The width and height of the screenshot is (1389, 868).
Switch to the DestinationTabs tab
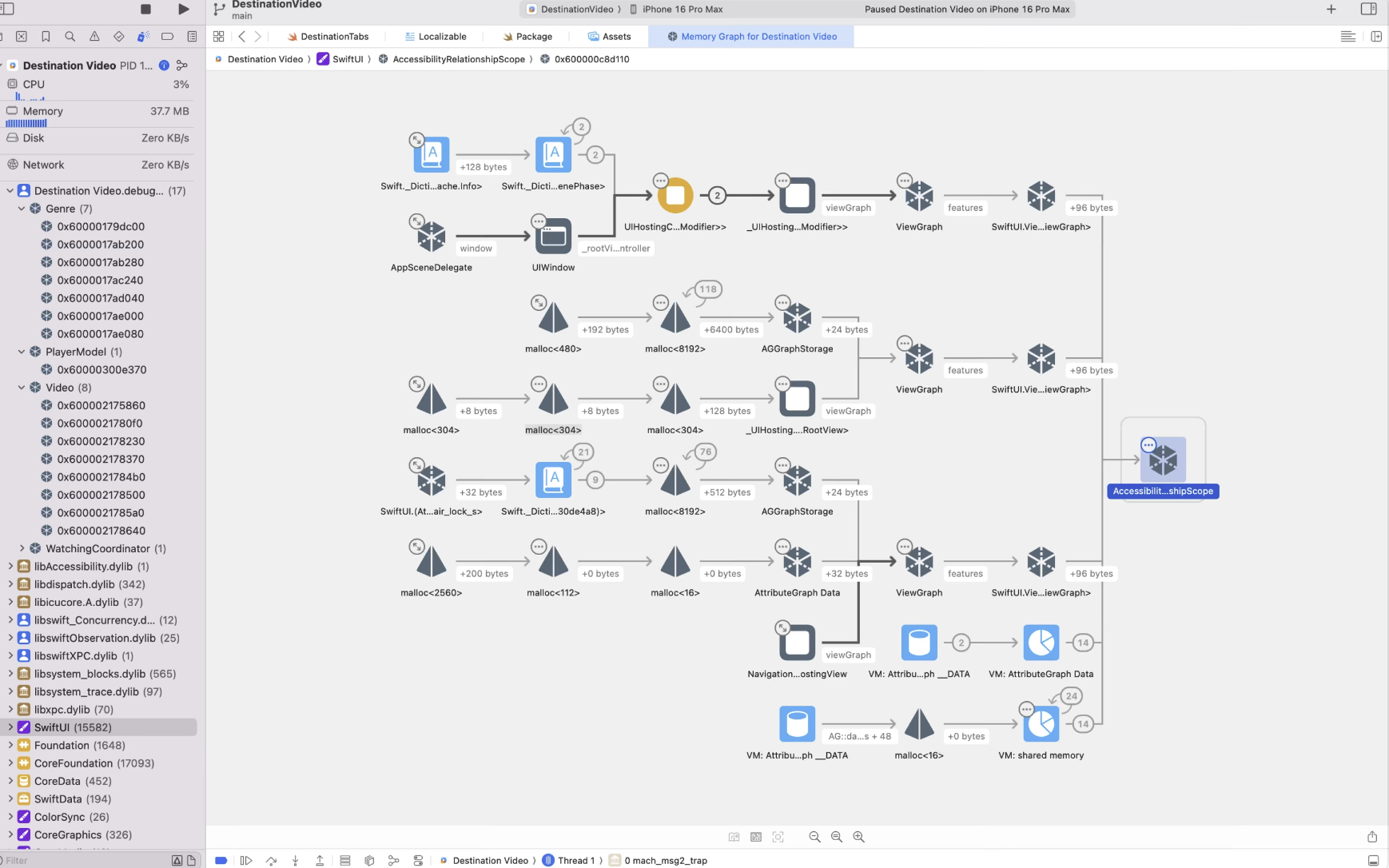pos(328,37)
